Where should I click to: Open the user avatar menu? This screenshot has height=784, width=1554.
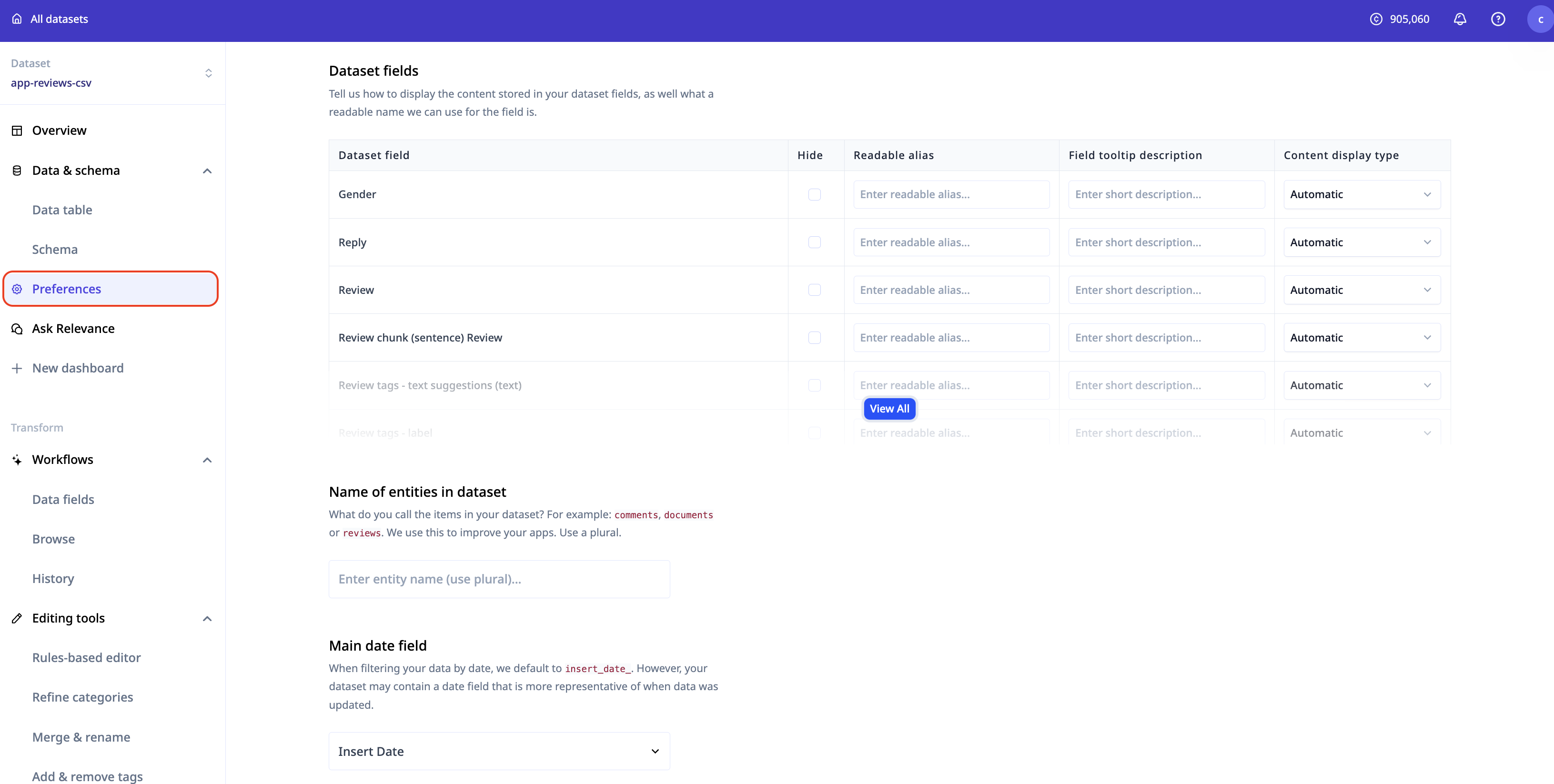point(1540,19)
